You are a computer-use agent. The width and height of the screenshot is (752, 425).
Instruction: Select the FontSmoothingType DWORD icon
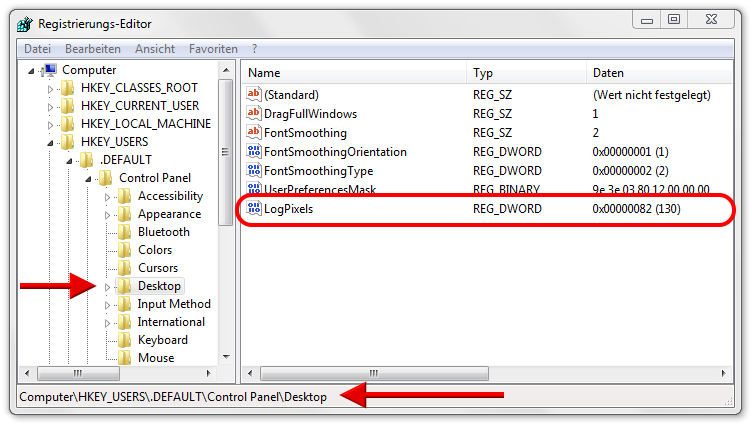point(253,170)
